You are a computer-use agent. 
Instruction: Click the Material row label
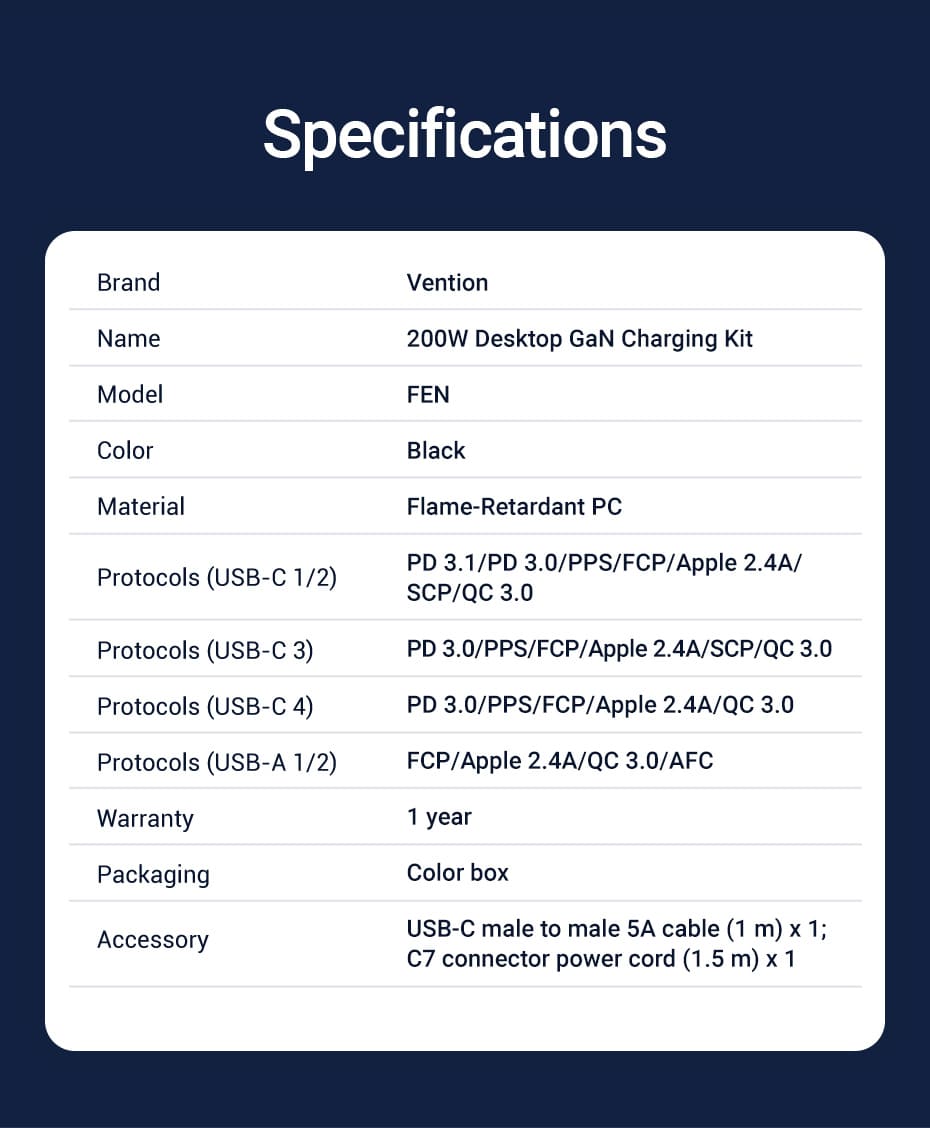coord(141,507)
